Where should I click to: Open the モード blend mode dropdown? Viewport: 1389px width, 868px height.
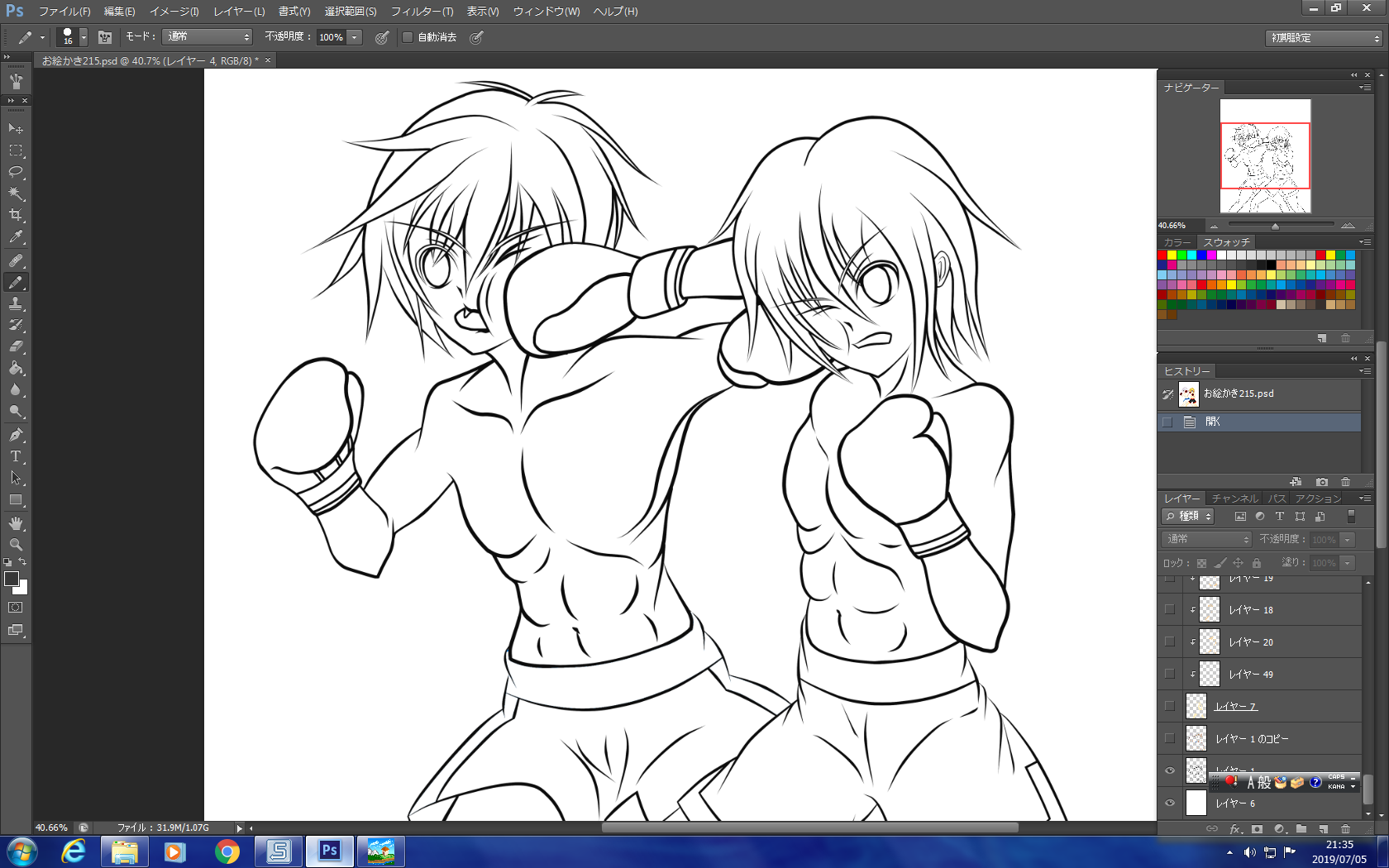pos(207,37)
